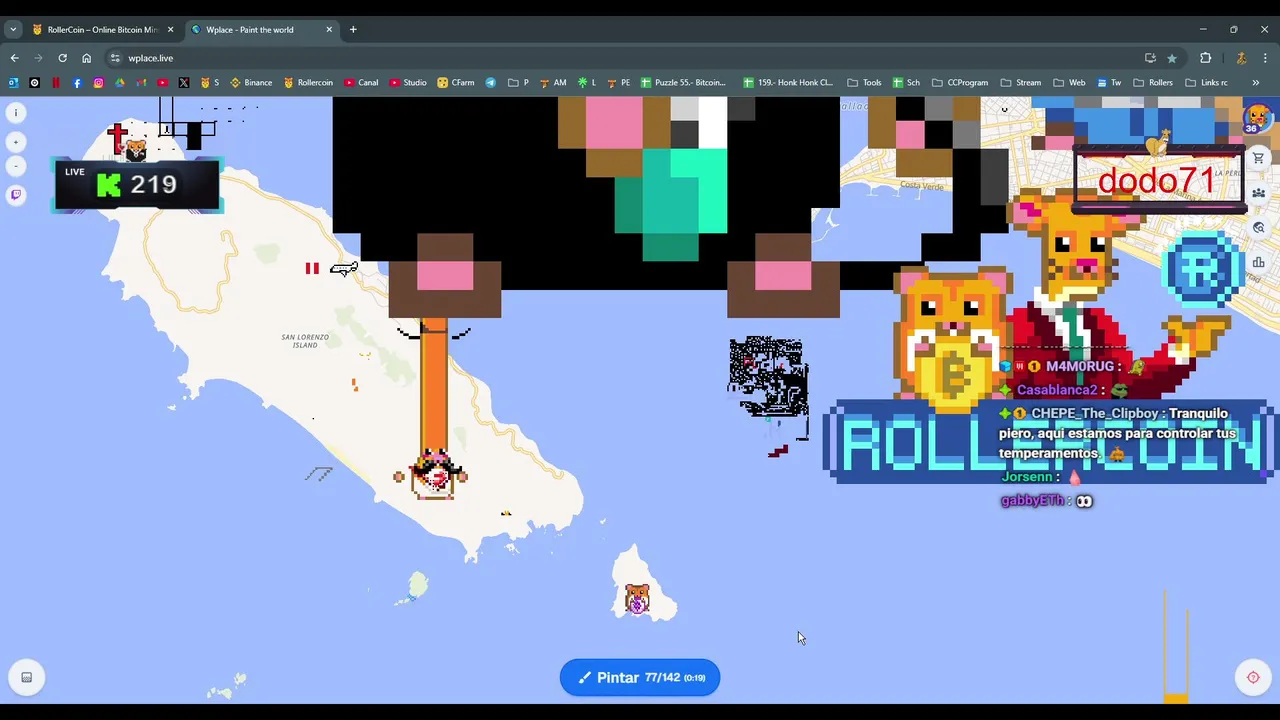Go back to previous page
Viewport: 1280px width, 720px height.
[14, 58]
